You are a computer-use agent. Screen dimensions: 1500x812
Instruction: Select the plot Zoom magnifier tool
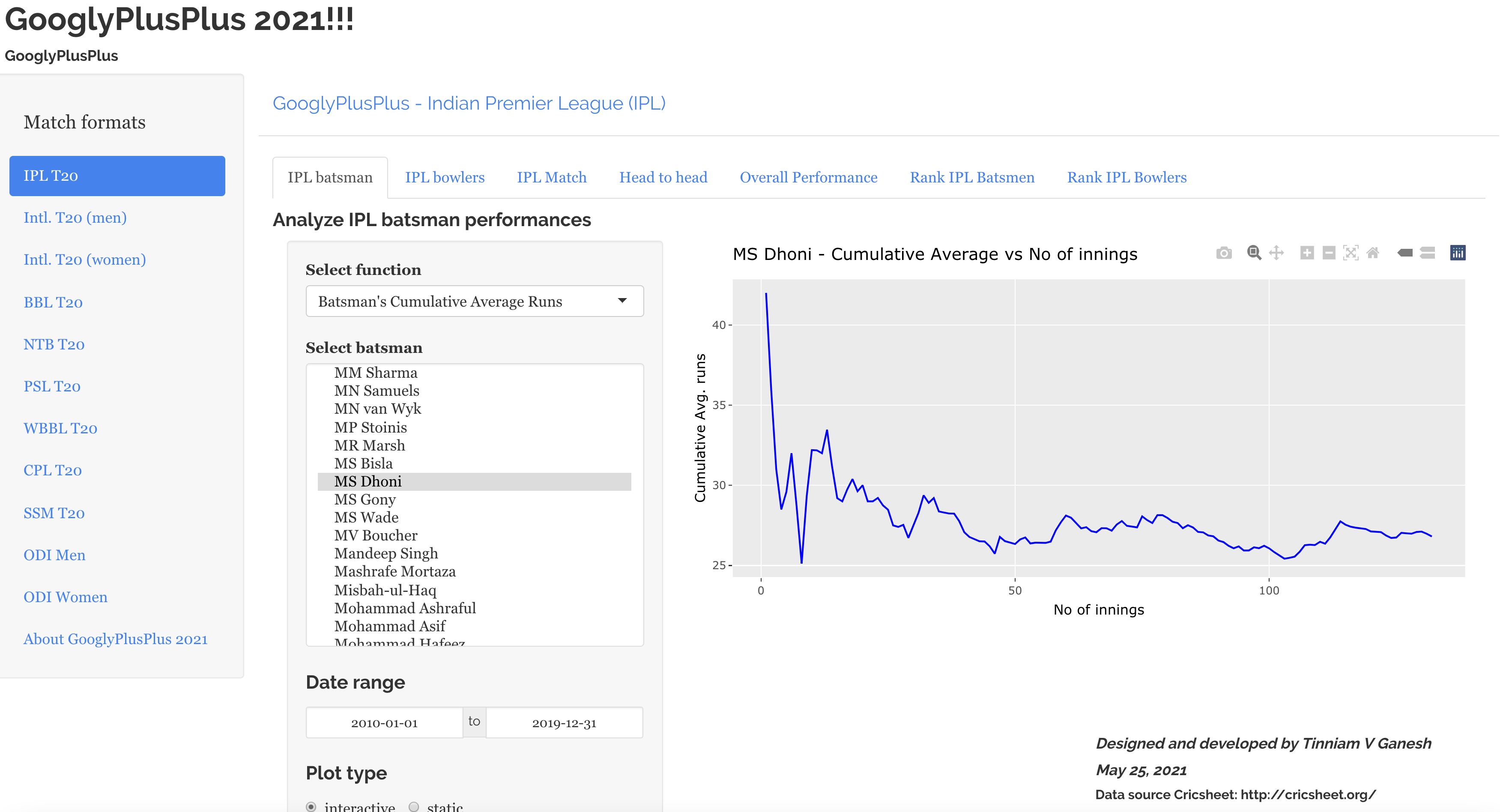[x=1254, y=253]
